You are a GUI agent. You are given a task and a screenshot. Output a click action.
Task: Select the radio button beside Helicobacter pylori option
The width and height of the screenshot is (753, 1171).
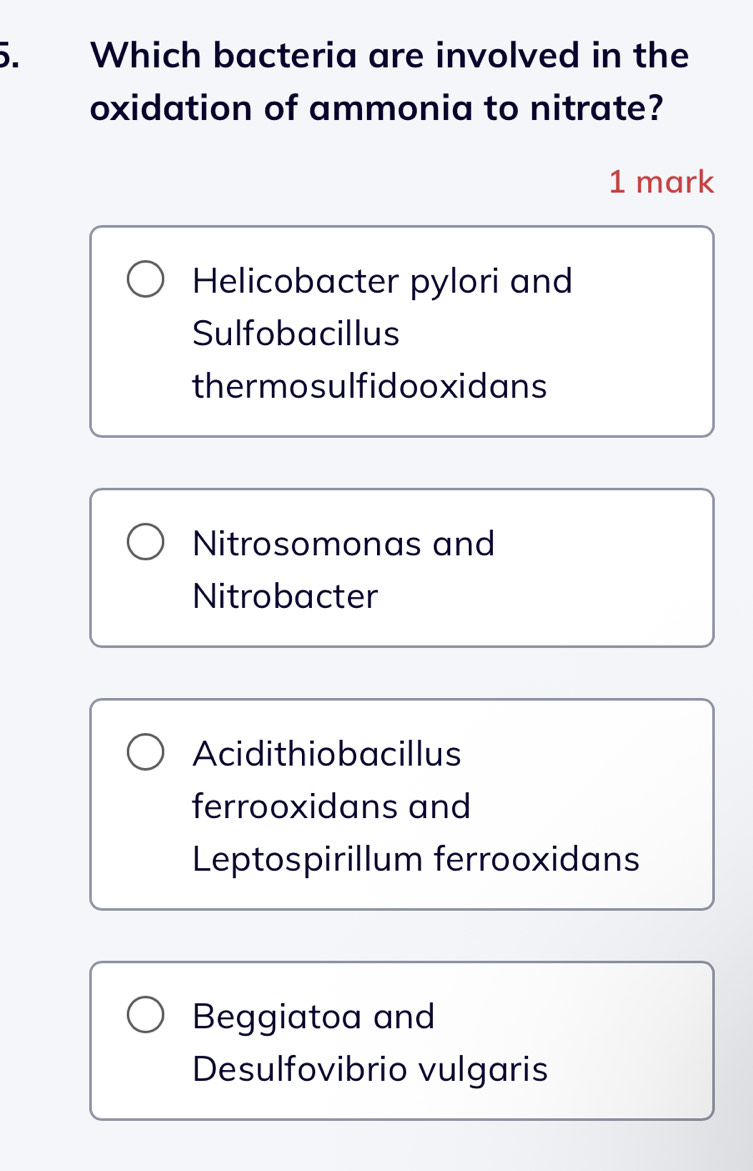145,280
